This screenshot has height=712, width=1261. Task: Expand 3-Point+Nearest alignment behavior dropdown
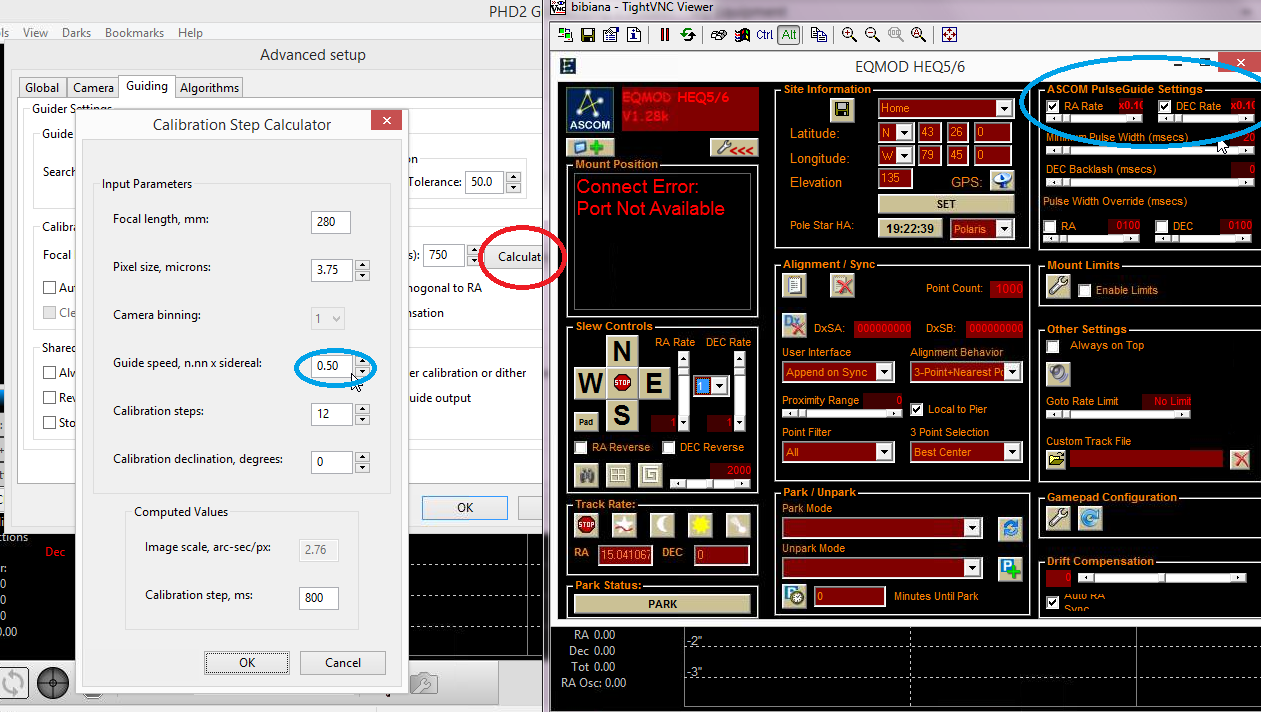[1012, 372]
